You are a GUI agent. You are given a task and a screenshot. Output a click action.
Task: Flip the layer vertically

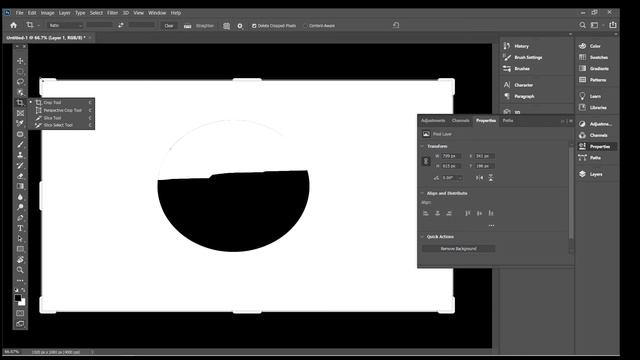click(x=491, y=178)
